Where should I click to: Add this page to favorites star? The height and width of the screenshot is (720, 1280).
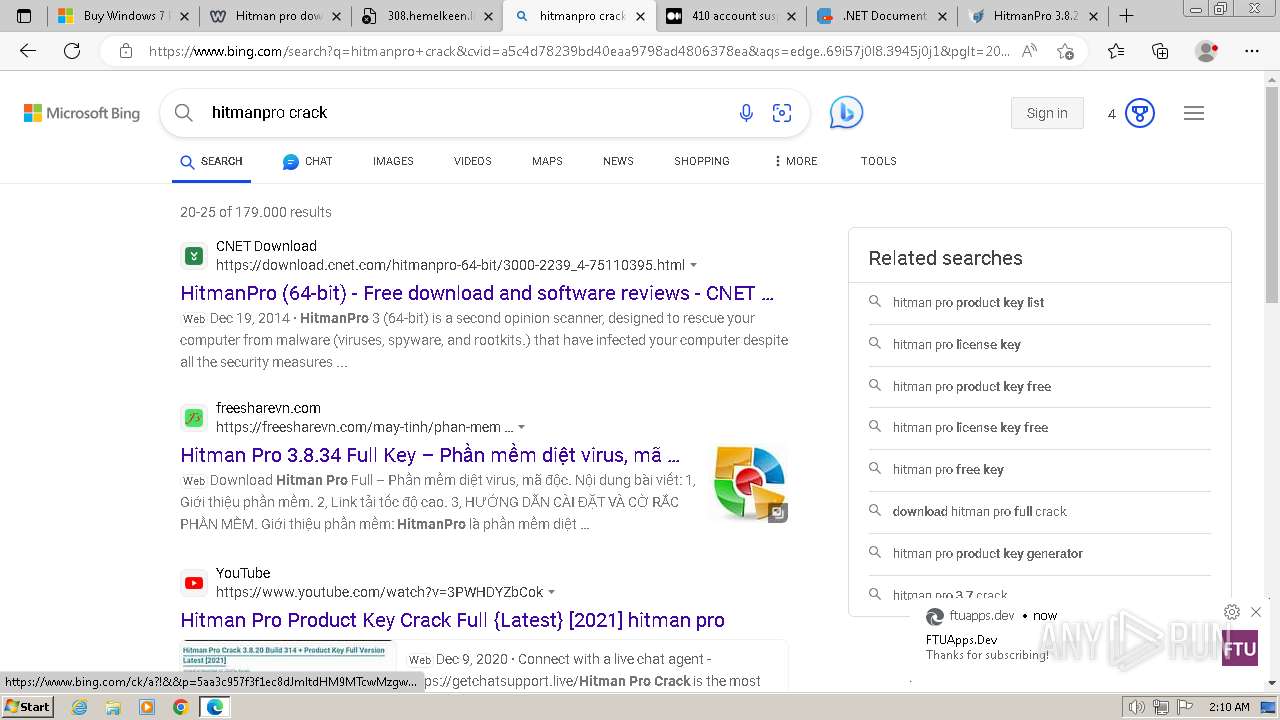(x=1065, y=51)
